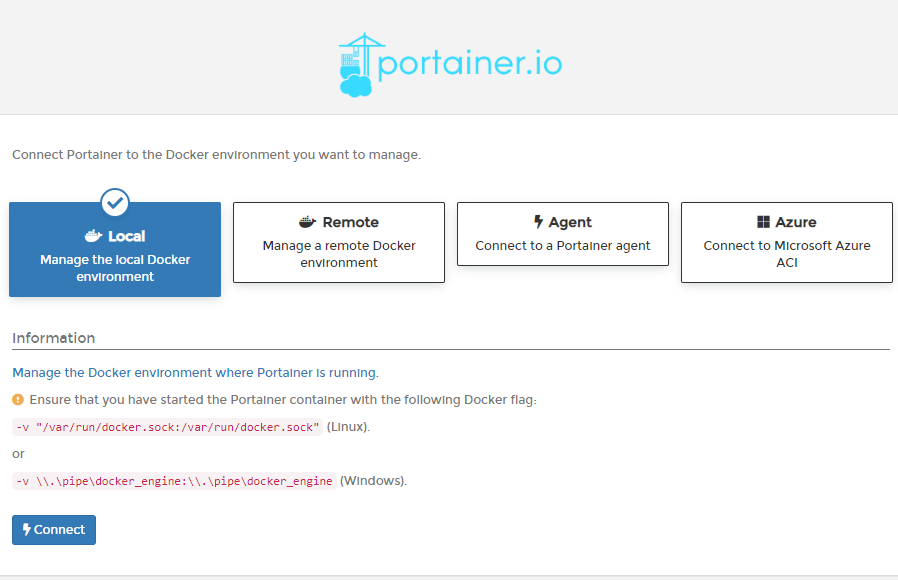This screenshot has width=898, height=580.
Task: Click the Docker whale icon beside Remote
Action: click(x=308, y=222)
